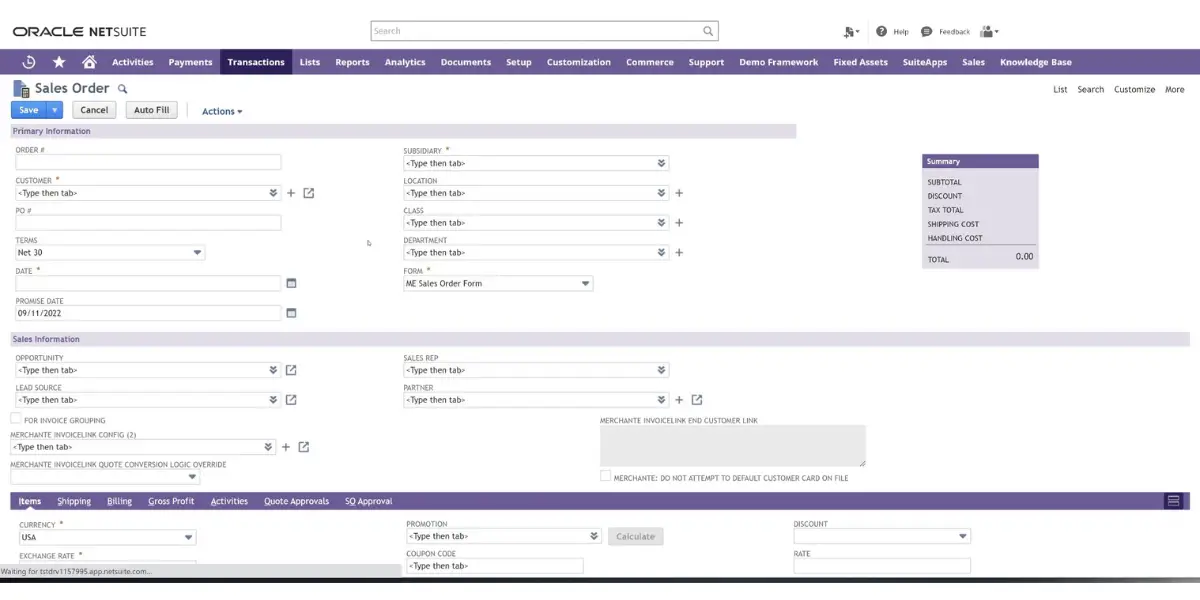Open the Transactions menu

pyautogui.click(x=256, y=62)
